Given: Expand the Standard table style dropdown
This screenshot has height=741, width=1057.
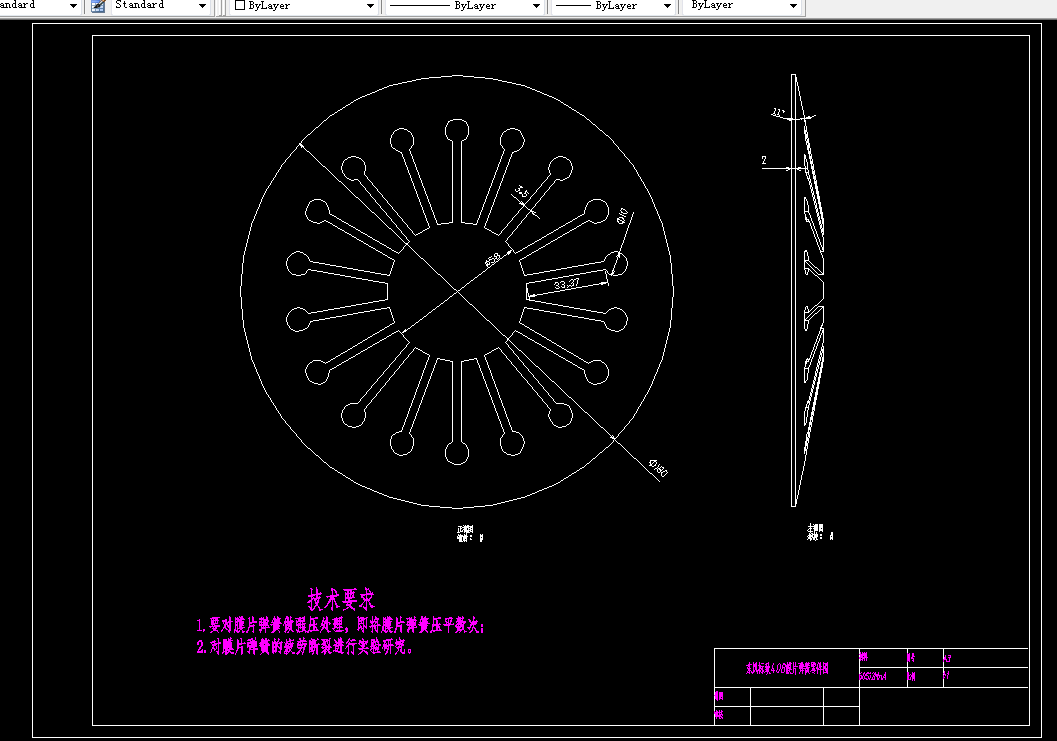Looking at the screenshot, I should pyautogui.click(x=202, y=6).
